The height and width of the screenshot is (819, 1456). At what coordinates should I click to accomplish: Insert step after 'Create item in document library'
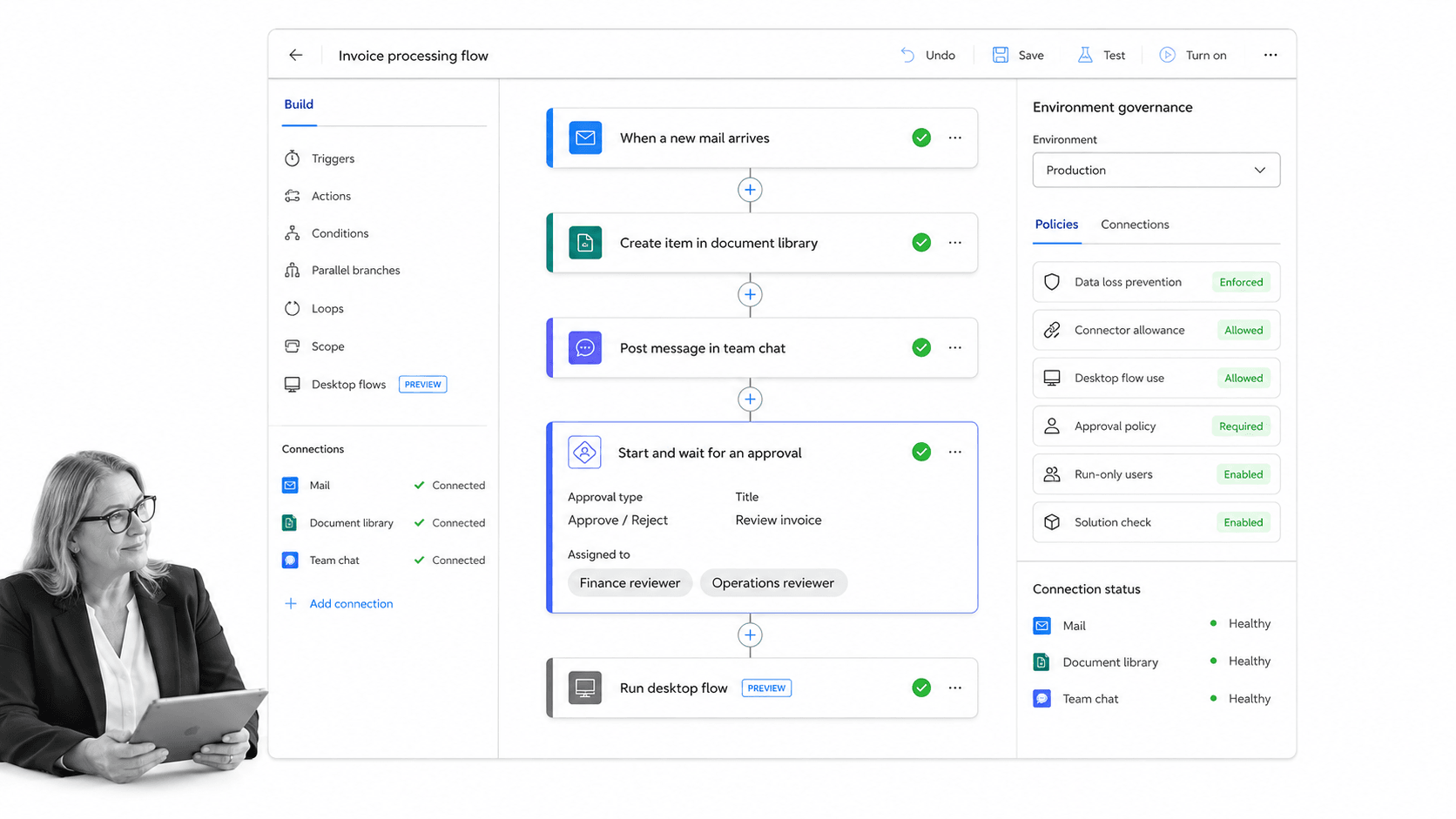pyautogui.click(x=750, y=294)
